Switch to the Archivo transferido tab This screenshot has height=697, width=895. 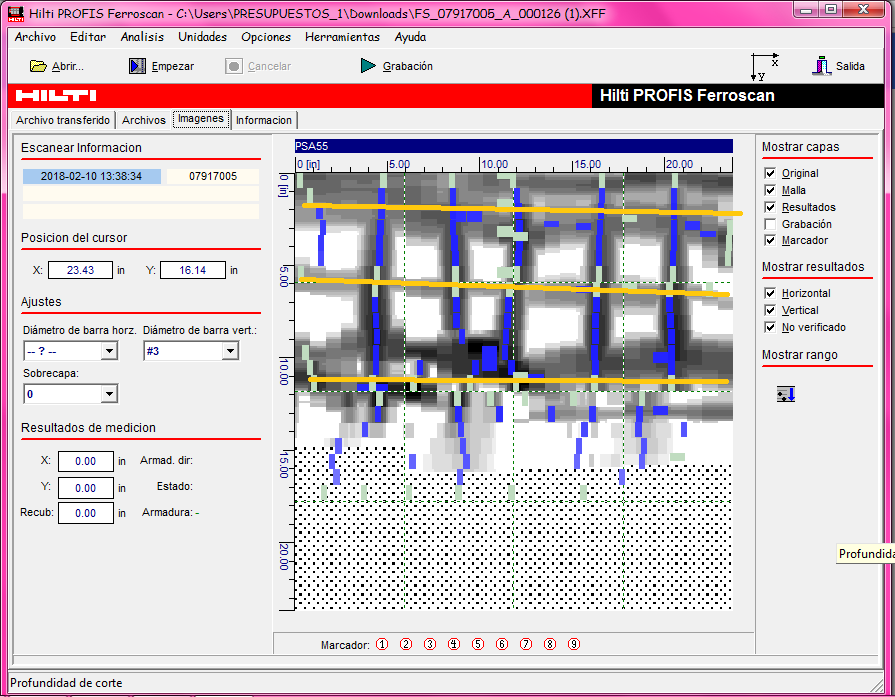pyautogui.click(x=63, y=120)
